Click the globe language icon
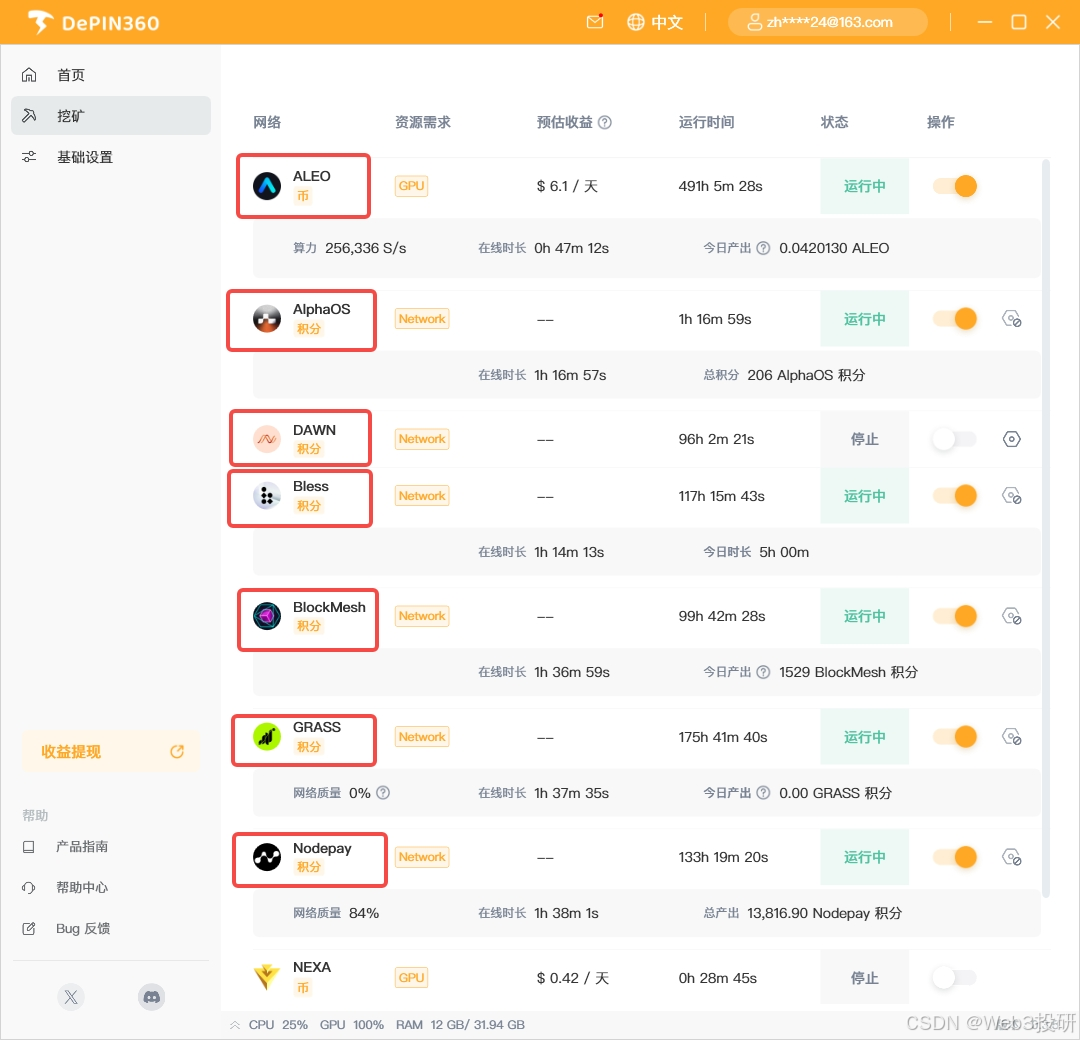Screen dimensions: 1080x1040 click(635, 22)
